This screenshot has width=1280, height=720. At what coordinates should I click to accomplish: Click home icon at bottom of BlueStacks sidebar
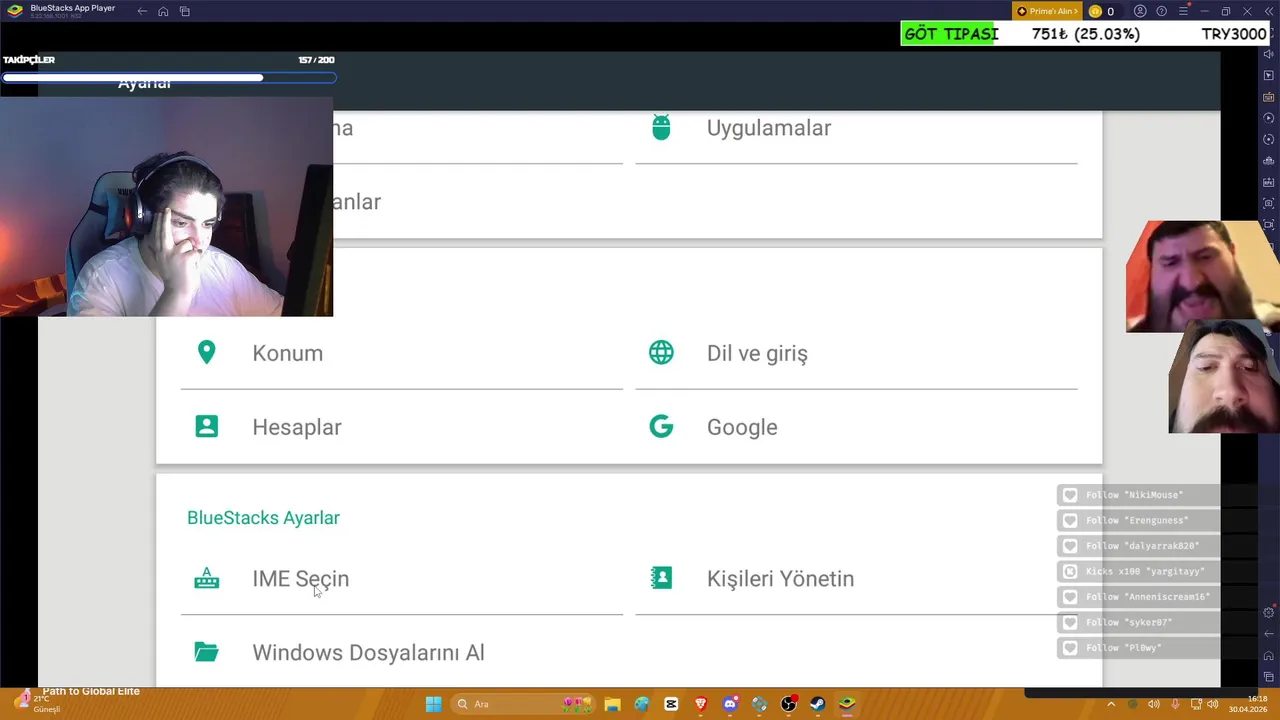[1269, 656]
